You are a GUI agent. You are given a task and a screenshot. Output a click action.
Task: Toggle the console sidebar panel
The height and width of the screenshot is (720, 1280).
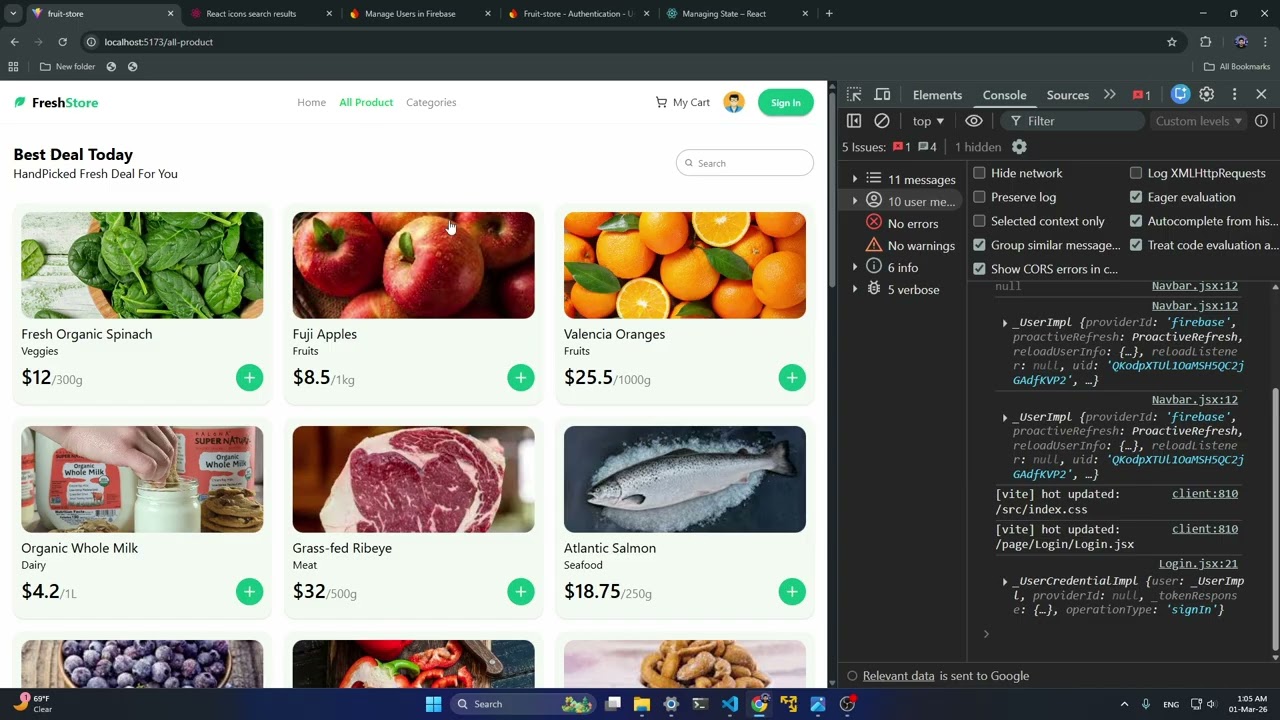tap(854, 121)
